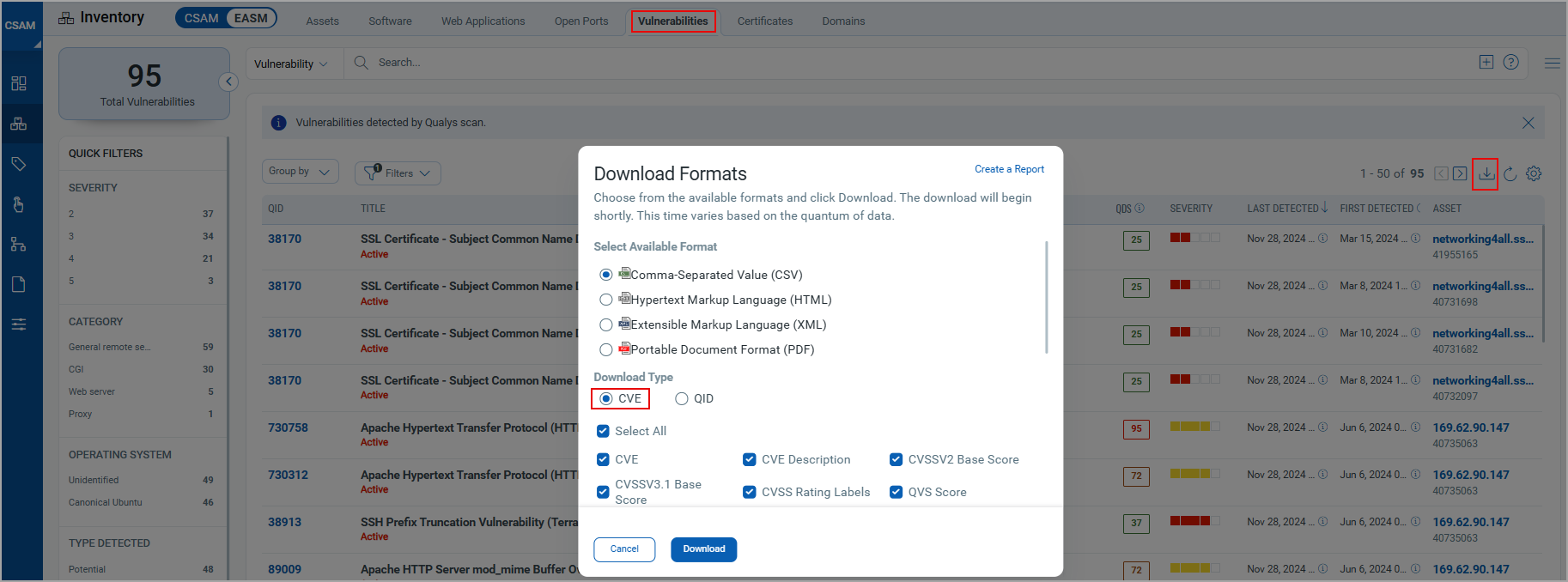
Task: Open the Create a Report link
Action: [1009, 169]
